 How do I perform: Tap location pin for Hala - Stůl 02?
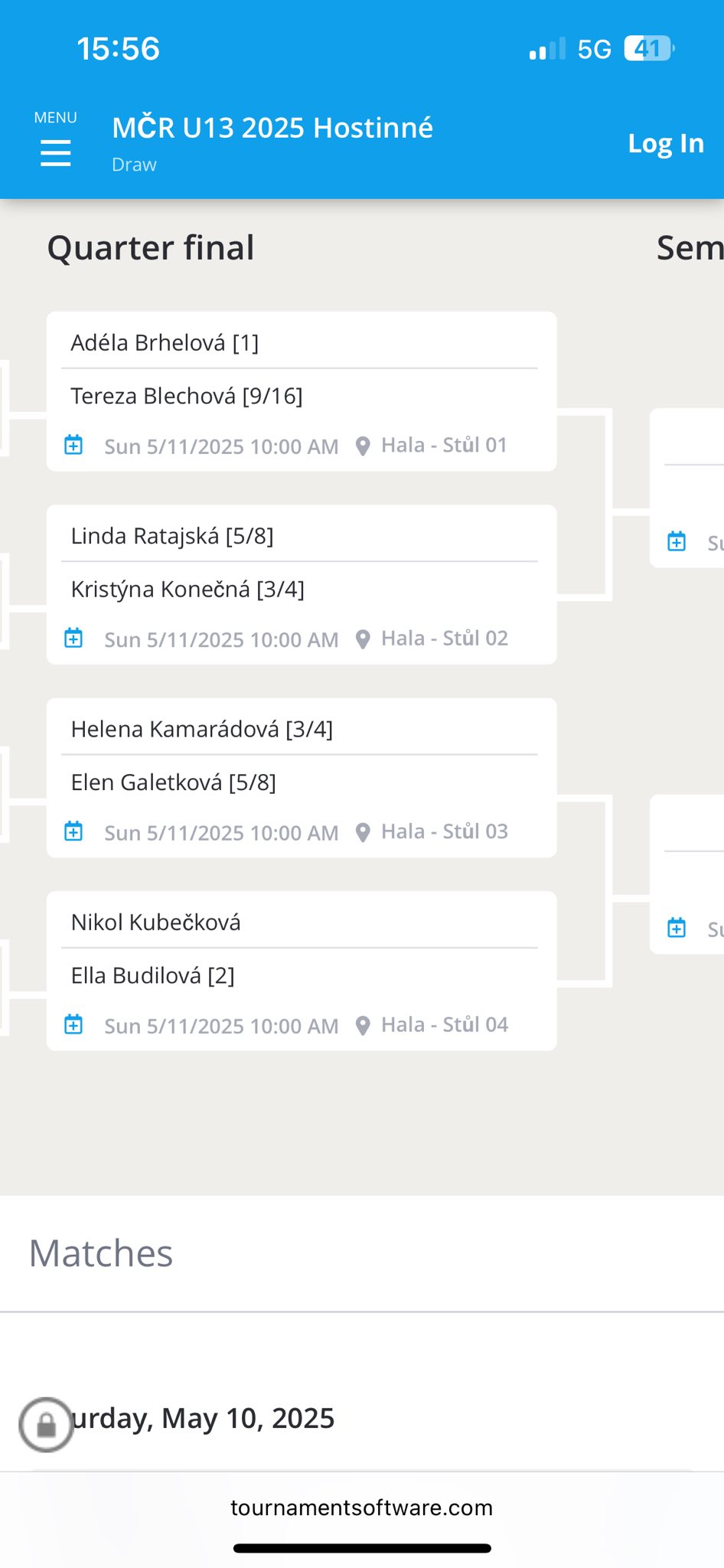364,639
